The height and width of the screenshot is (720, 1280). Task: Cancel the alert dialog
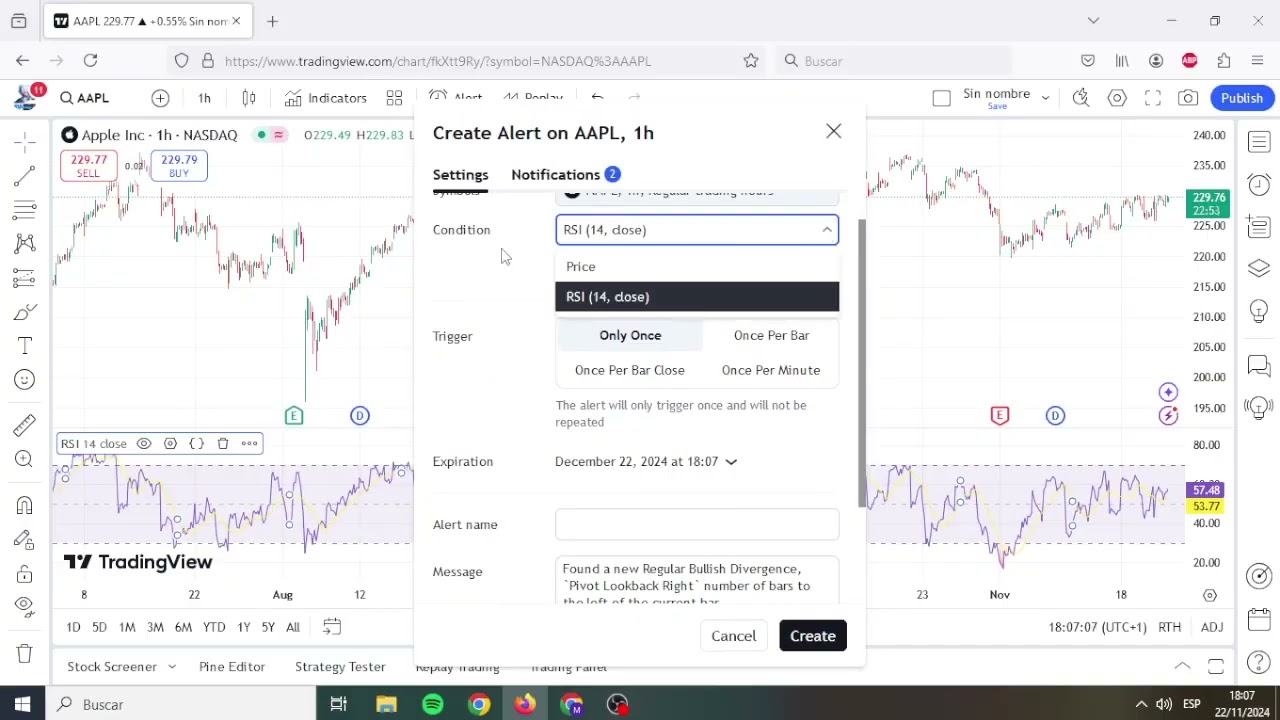pos(733,636)
